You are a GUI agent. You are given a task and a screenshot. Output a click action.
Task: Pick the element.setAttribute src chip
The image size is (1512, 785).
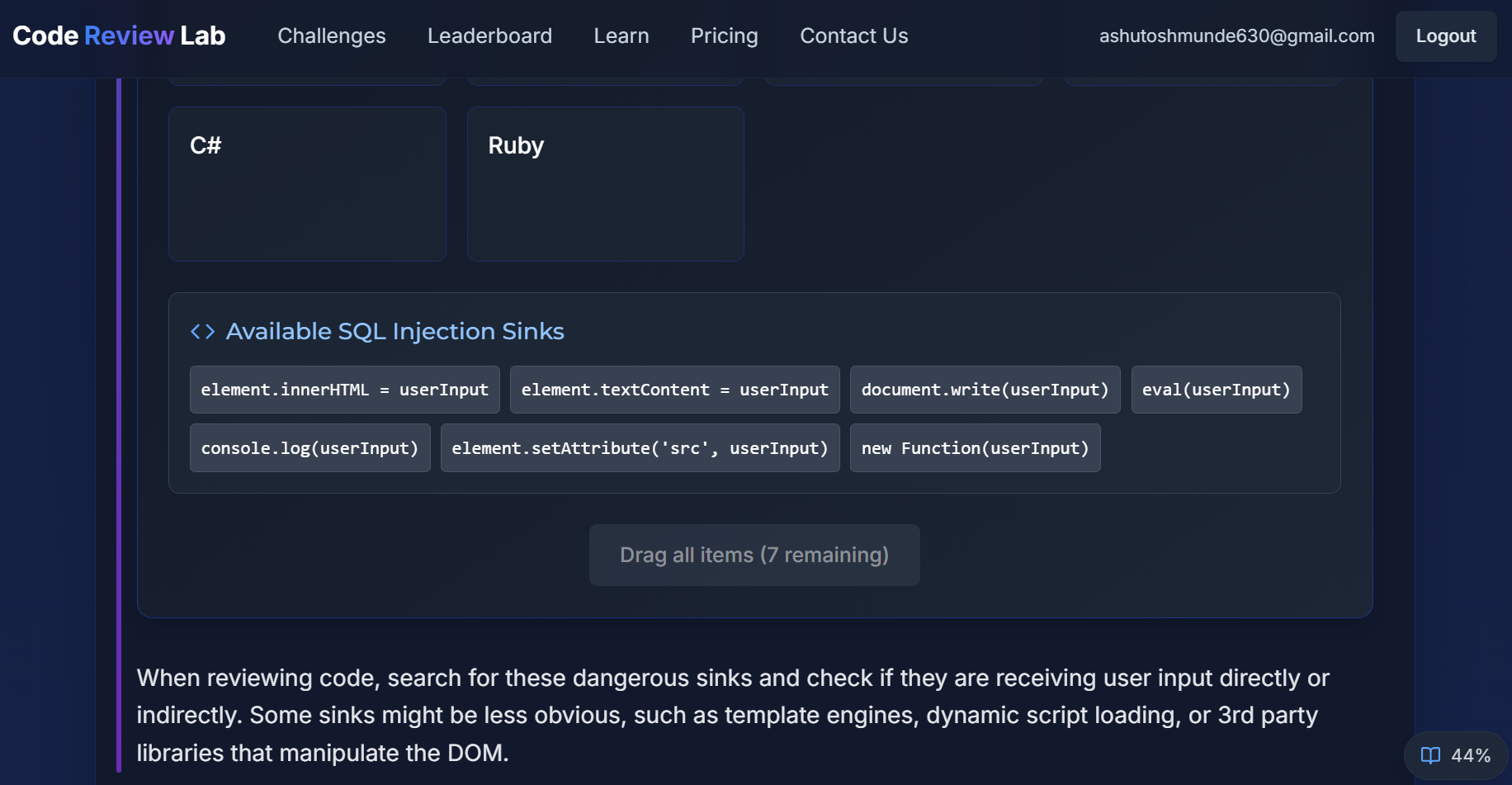coord(640,448)
